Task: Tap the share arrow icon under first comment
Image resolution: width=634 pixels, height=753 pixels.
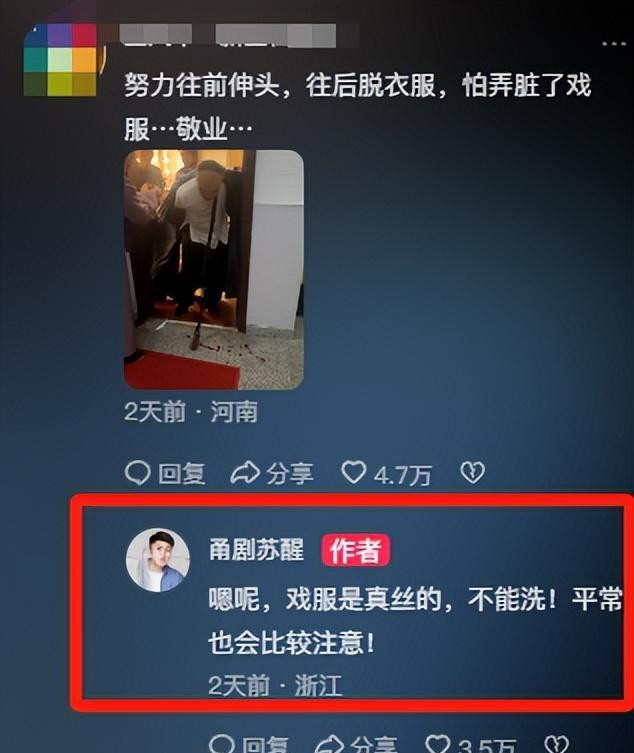Action: [245, 474]
